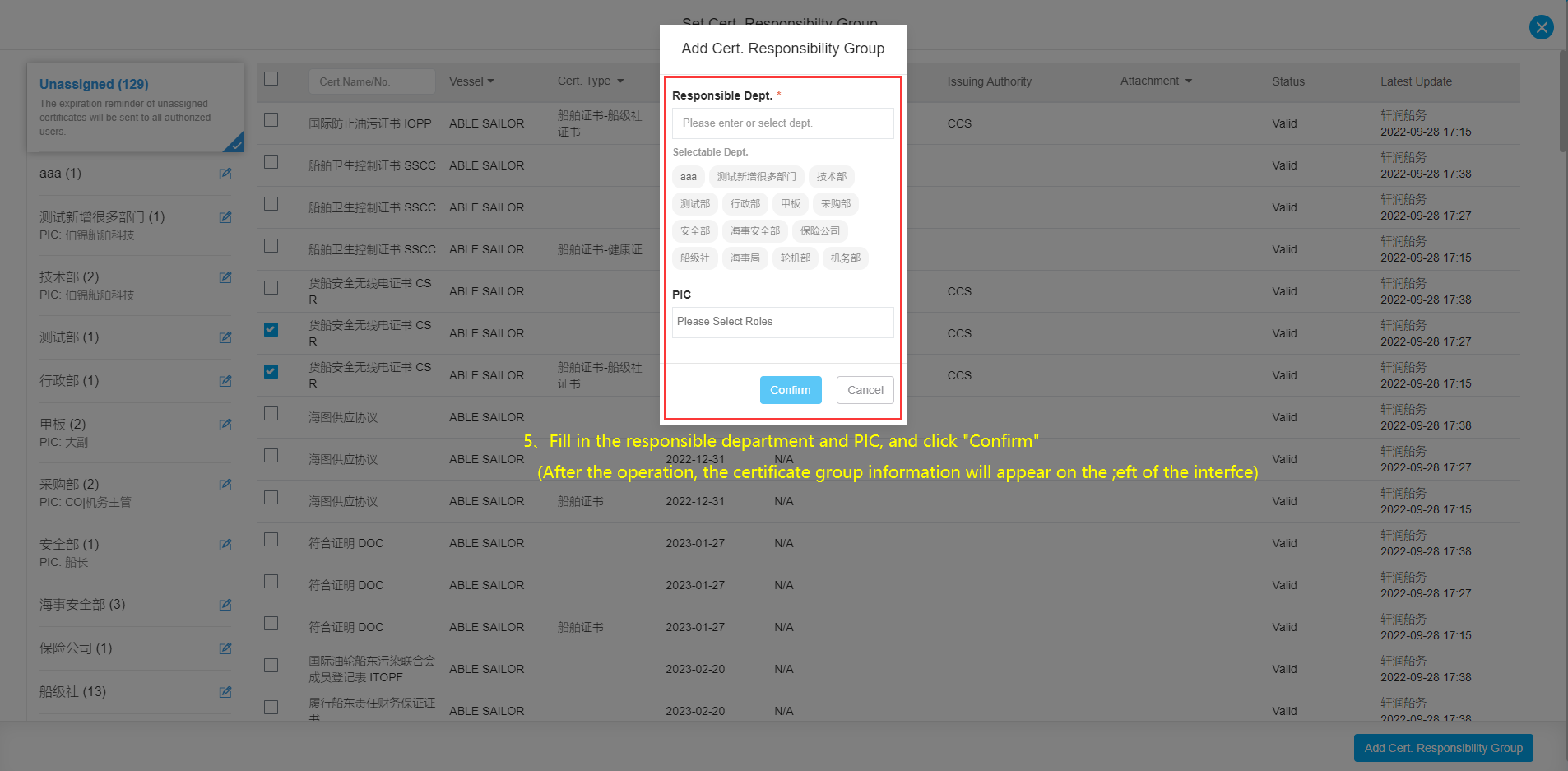Edit the 海事安全部 group

click(x=225, y=605)
